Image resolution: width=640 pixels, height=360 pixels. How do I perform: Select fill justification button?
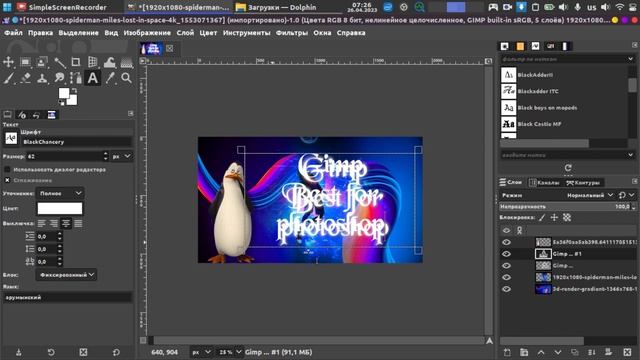pyautogui.click(x=78, y=223)
